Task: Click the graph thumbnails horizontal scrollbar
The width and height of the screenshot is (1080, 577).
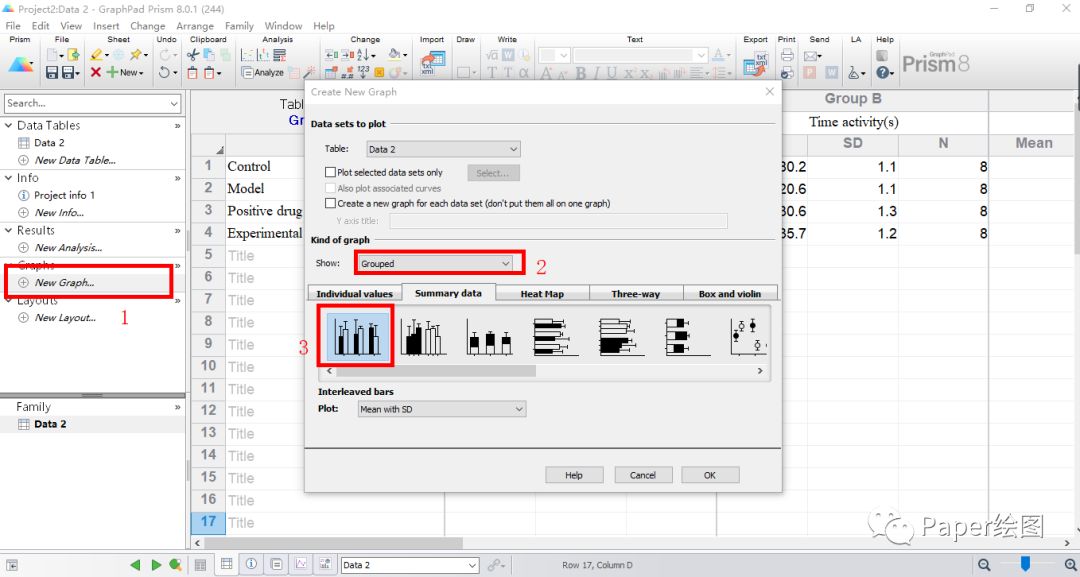Action: (435, 371)
